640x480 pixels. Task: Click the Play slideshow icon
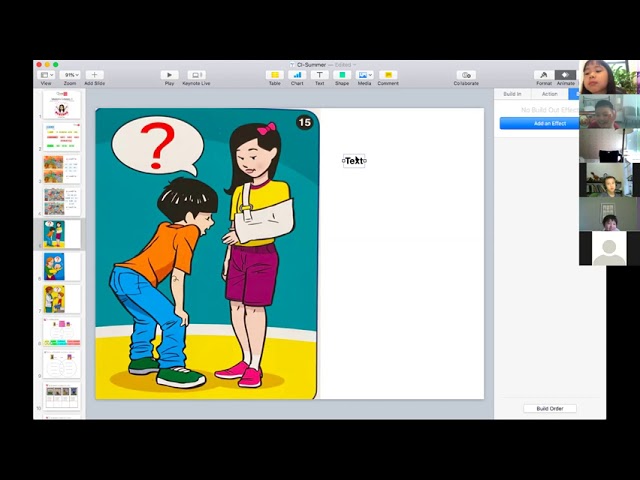point(169,75)
